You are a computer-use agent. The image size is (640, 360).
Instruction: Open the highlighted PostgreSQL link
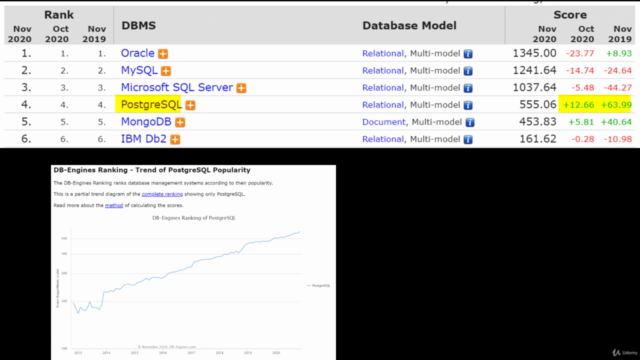tap(151, 104)
